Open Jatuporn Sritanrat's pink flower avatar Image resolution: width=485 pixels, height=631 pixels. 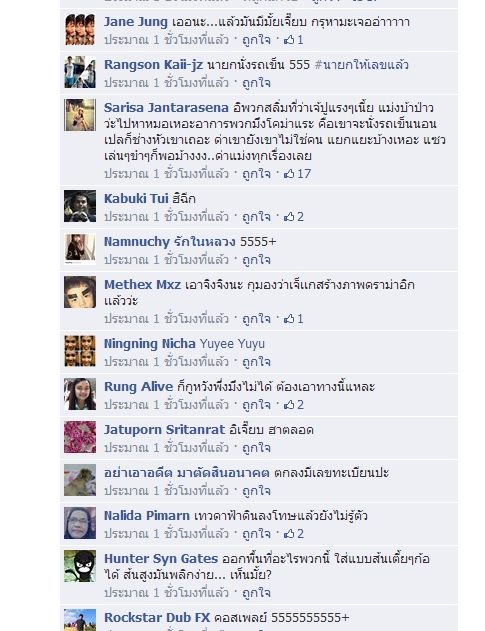point(80,437)
